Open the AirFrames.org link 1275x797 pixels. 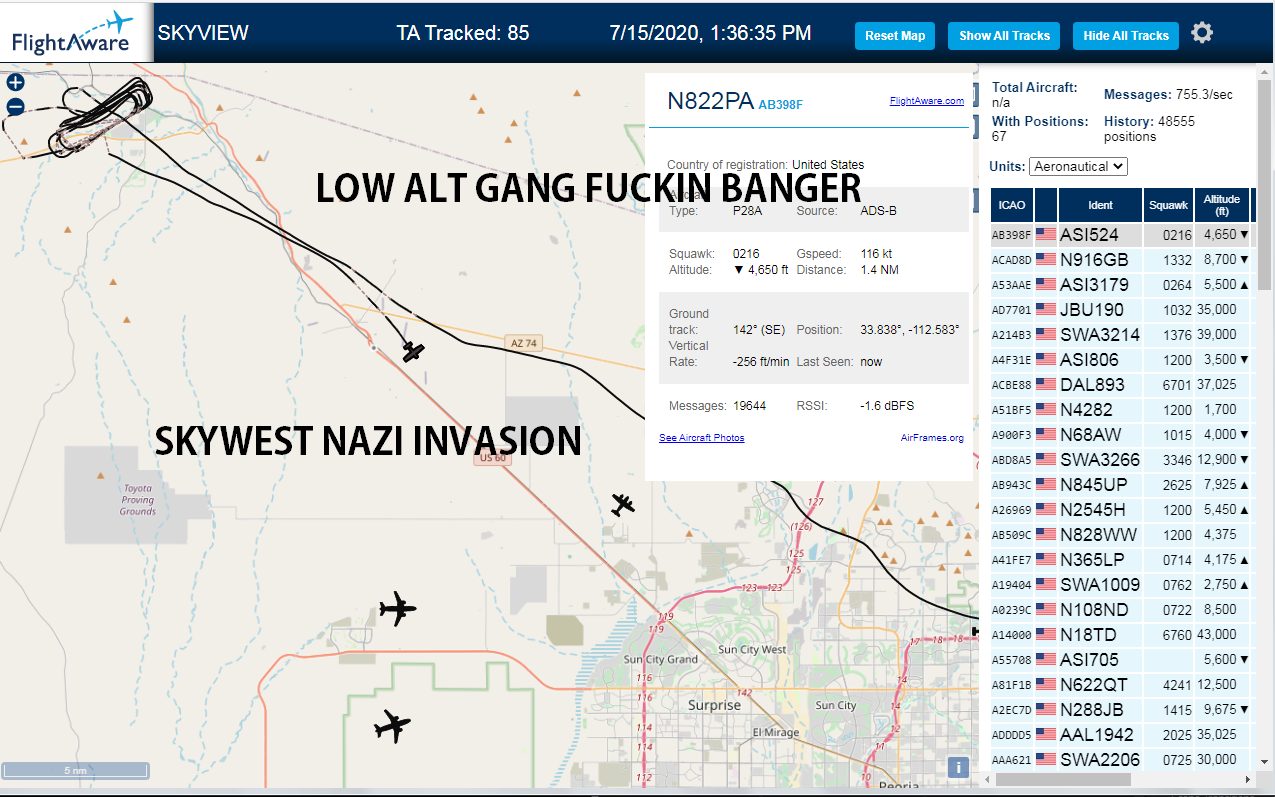coord(932,438)
